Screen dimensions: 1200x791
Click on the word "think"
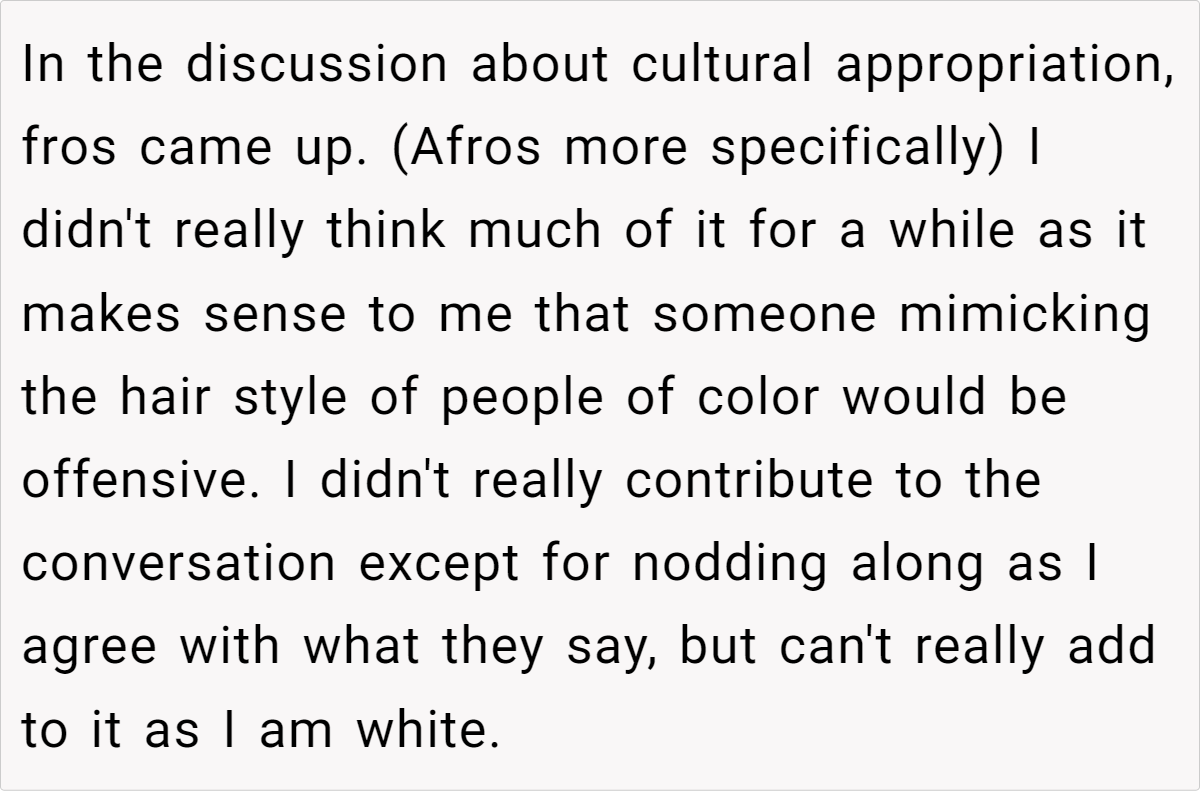pos(385,233)
